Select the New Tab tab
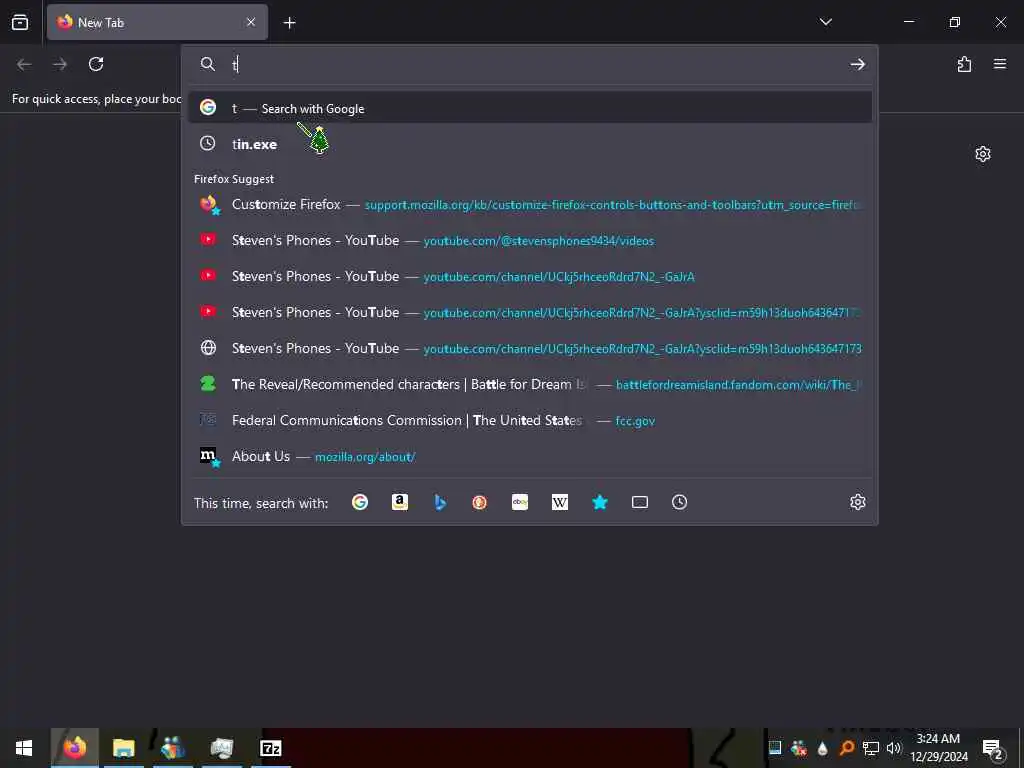 point(157,22)
